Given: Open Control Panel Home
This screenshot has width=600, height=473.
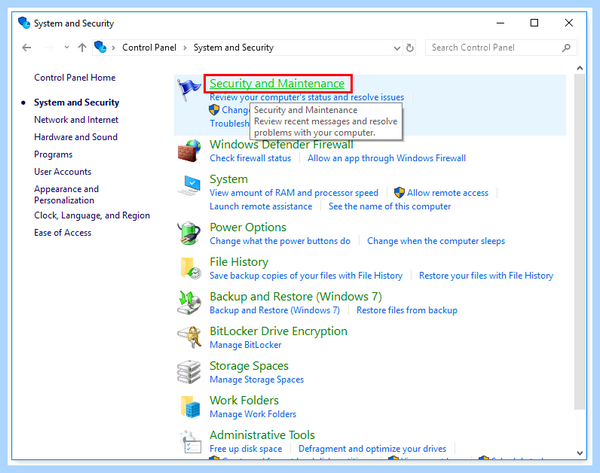Looking at the screenshot, I should [x=75, y=78].
